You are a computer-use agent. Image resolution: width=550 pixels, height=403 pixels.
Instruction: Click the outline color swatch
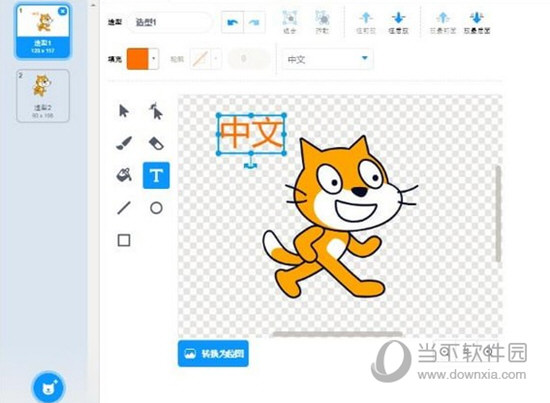pos(200,59)
